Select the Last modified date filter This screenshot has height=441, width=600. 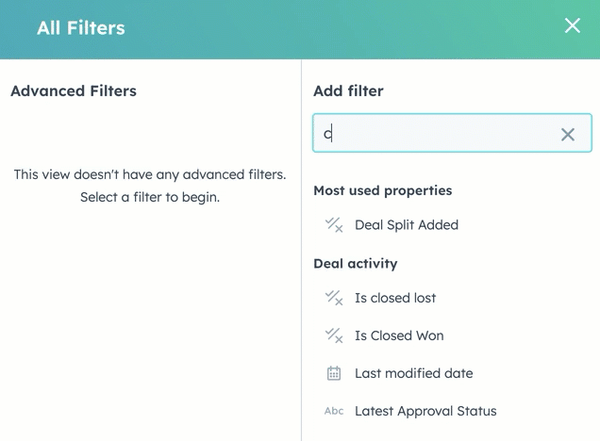point(413,374)
